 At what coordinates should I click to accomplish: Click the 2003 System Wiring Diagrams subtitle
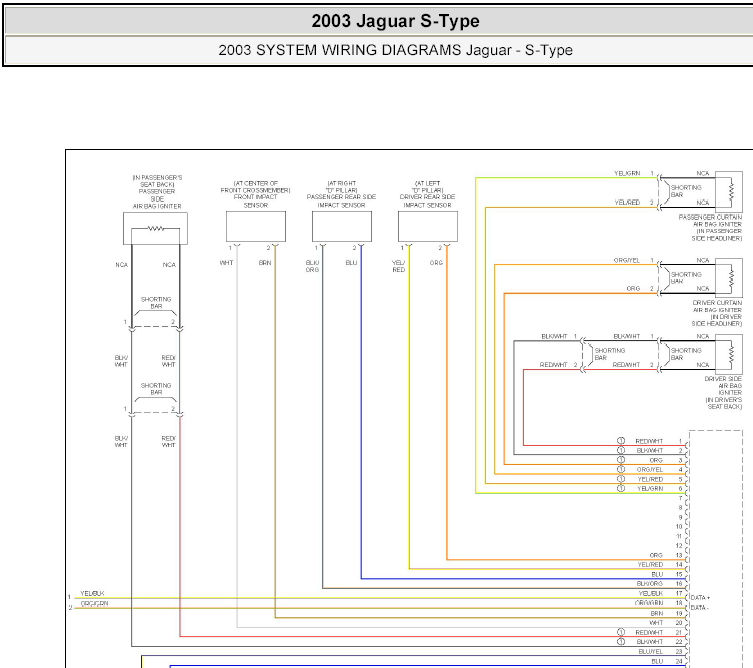tap(395, 50)
